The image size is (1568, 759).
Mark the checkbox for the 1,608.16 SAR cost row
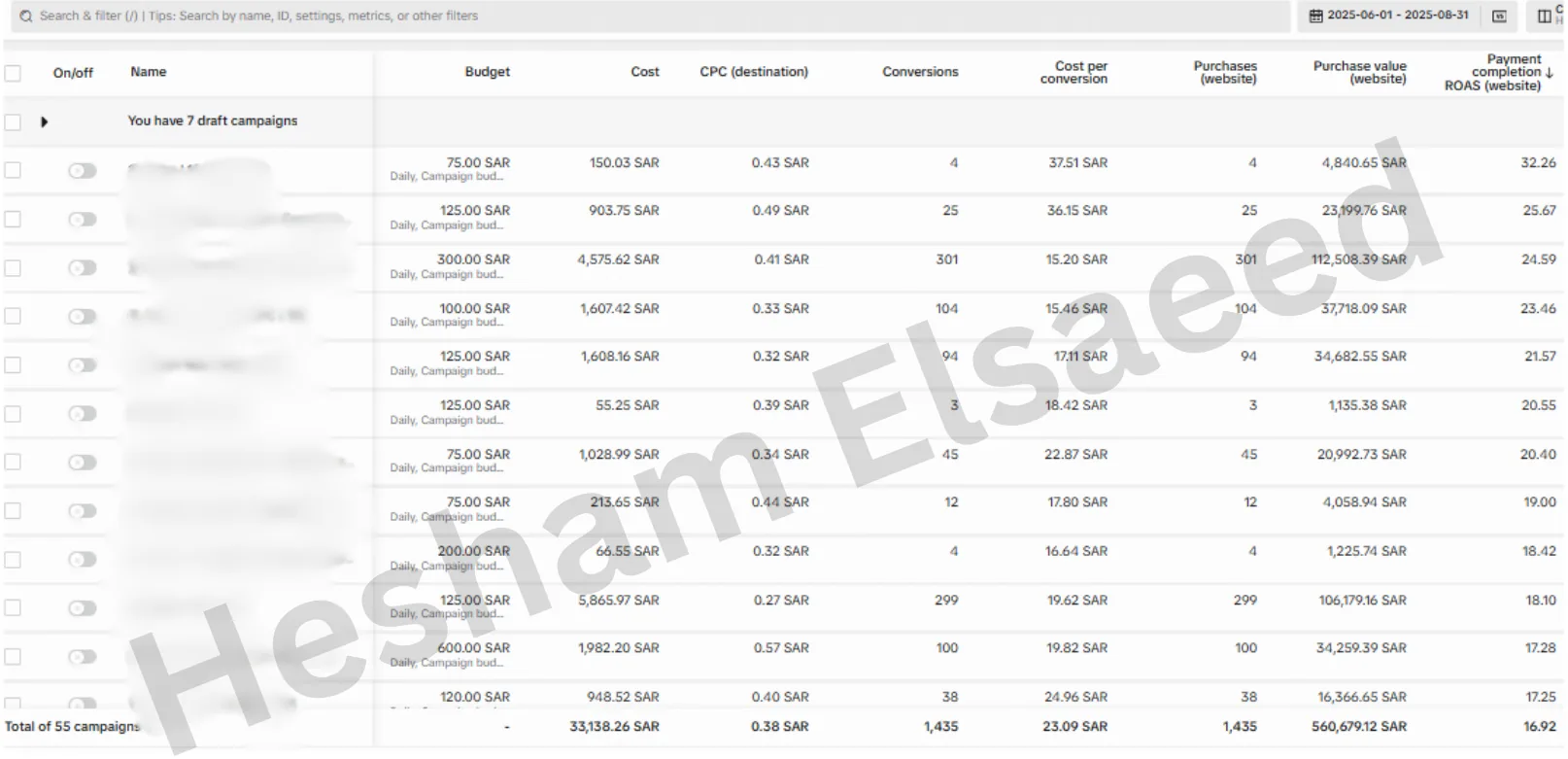pyautogui.click(x=13, y=364)
